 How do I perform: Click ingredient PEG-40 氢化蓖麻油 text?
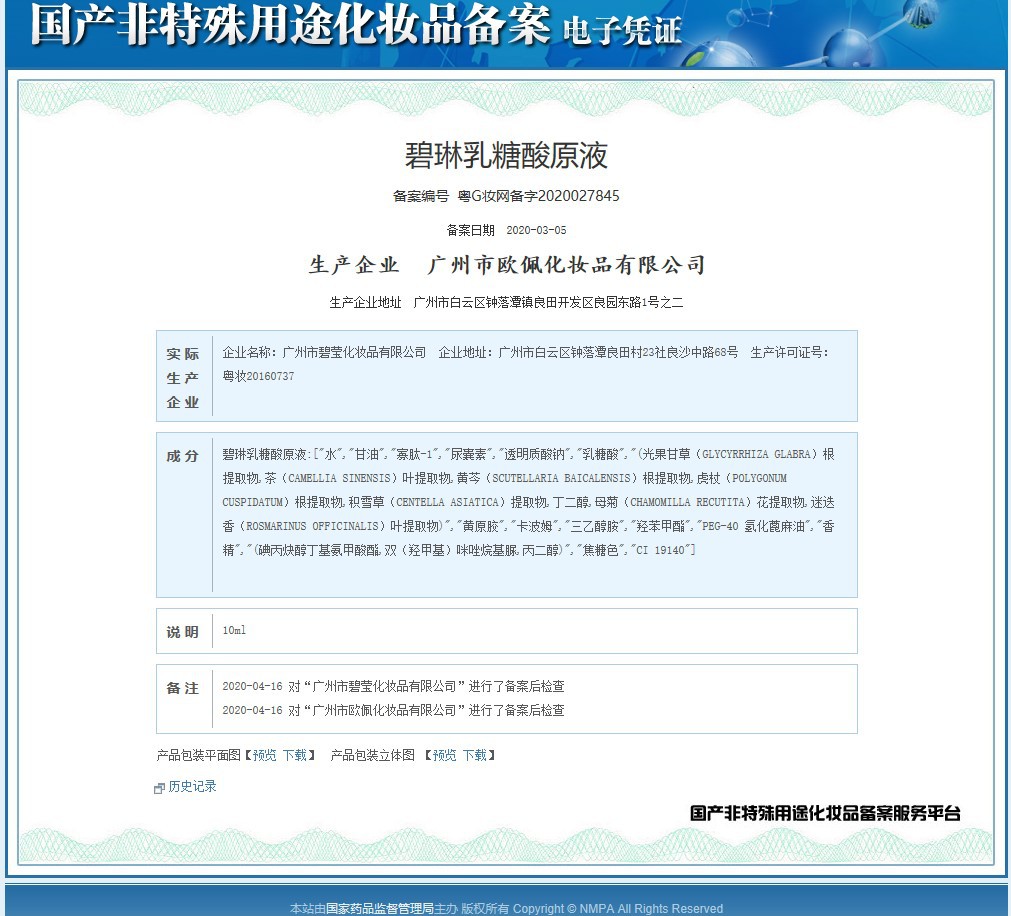click(752, 527)
